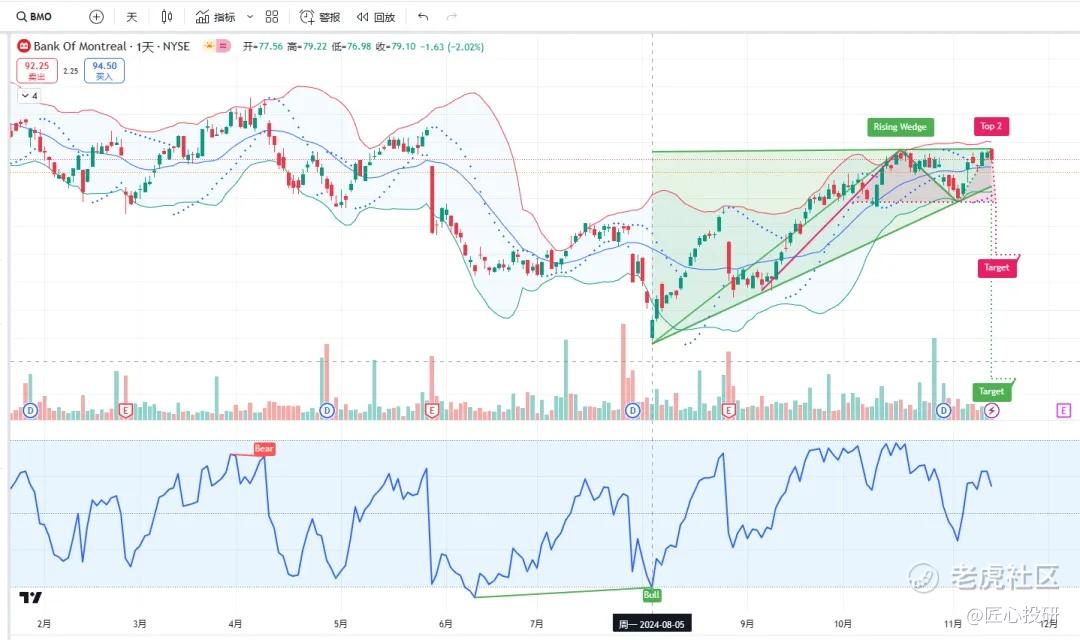Click the add symbol plus icon

(x=96, y=17)
